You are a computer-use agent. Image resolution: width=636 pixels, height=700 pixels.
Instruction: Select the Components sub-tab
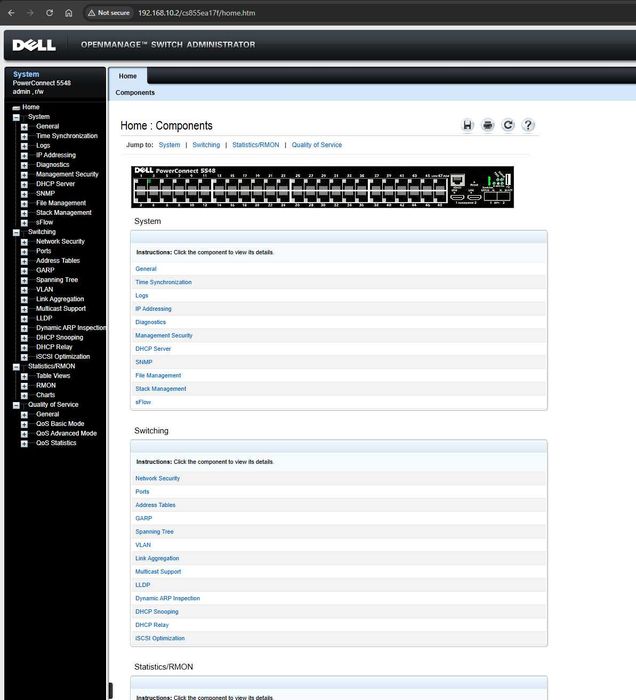pyautogui.click(x=135, y=92)
